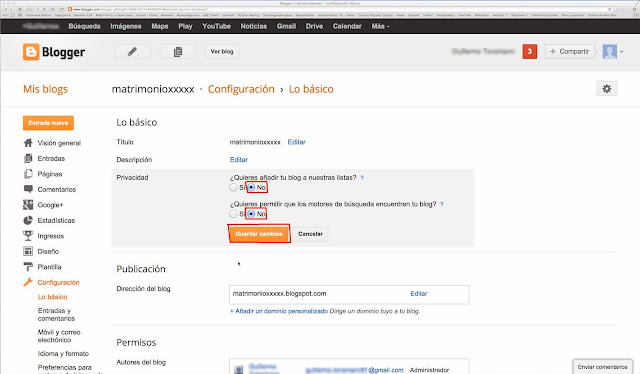Open YouTube in the Google bar
This screenshot has width=640, height=374.
(x=216, y=26)
